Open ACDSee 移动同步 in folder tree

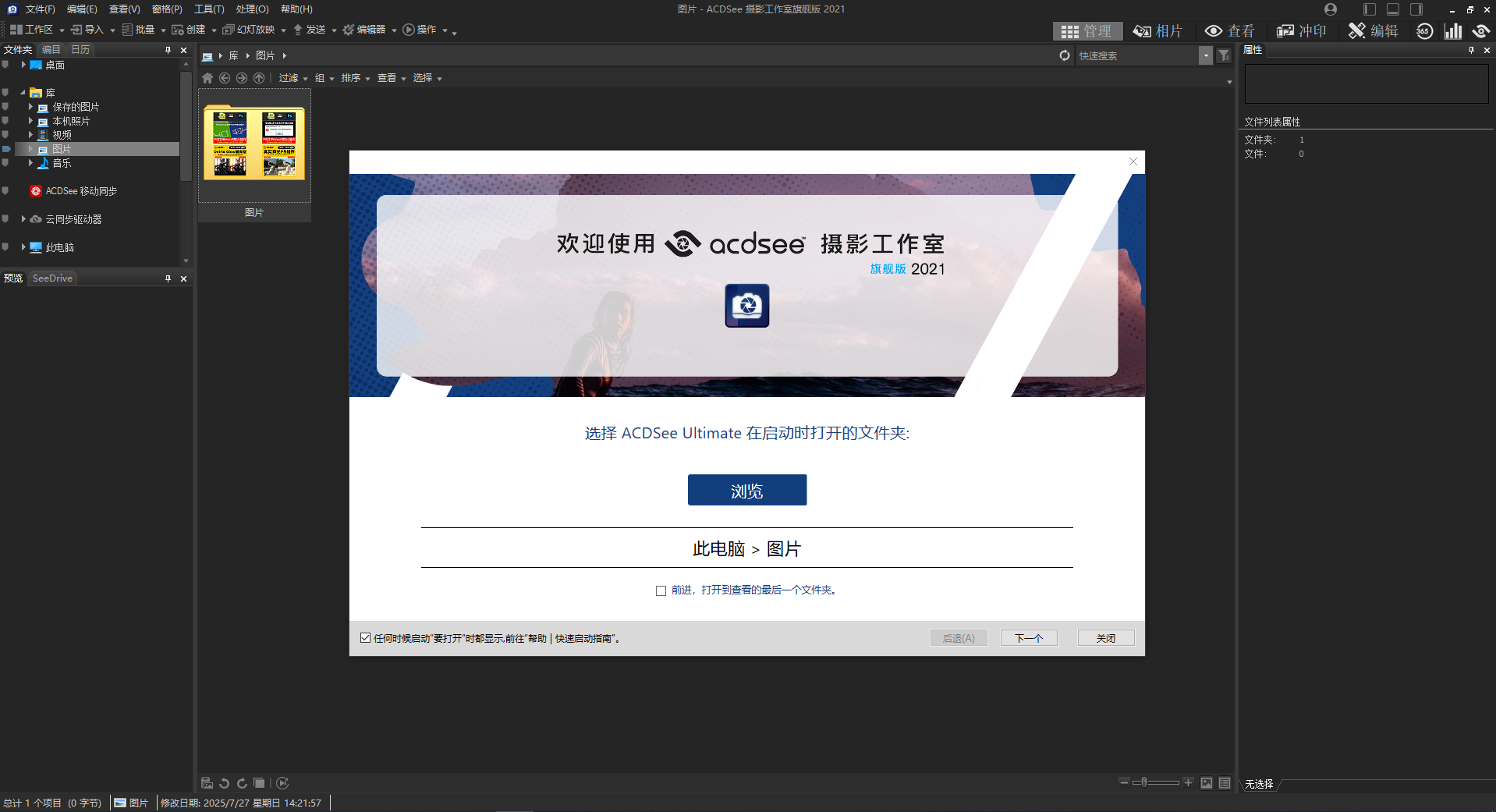(80, 191)
